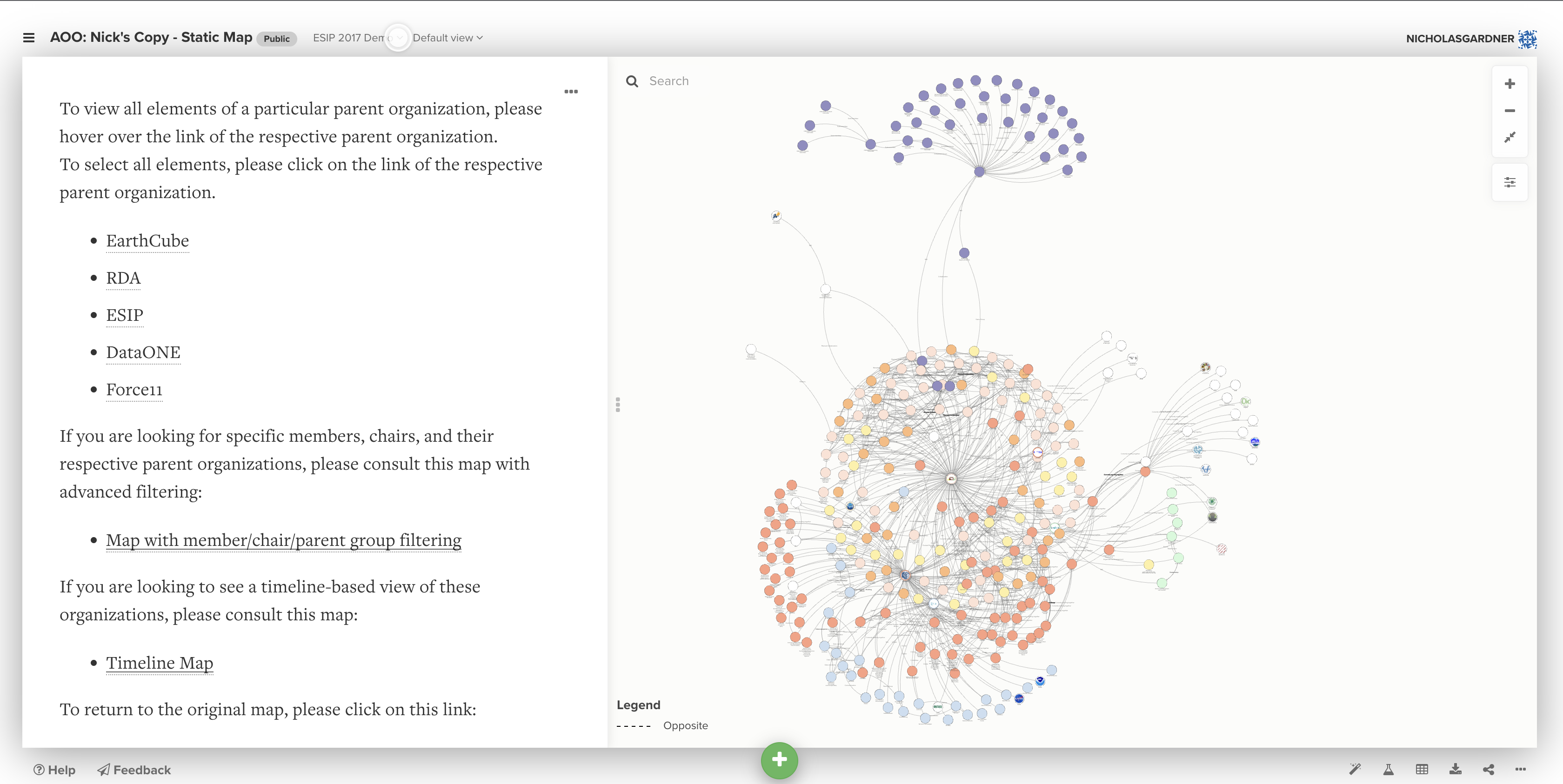Screen dimensions: 1563x784
Task: Click the share icon
Action: click(x=1489, y=769)
